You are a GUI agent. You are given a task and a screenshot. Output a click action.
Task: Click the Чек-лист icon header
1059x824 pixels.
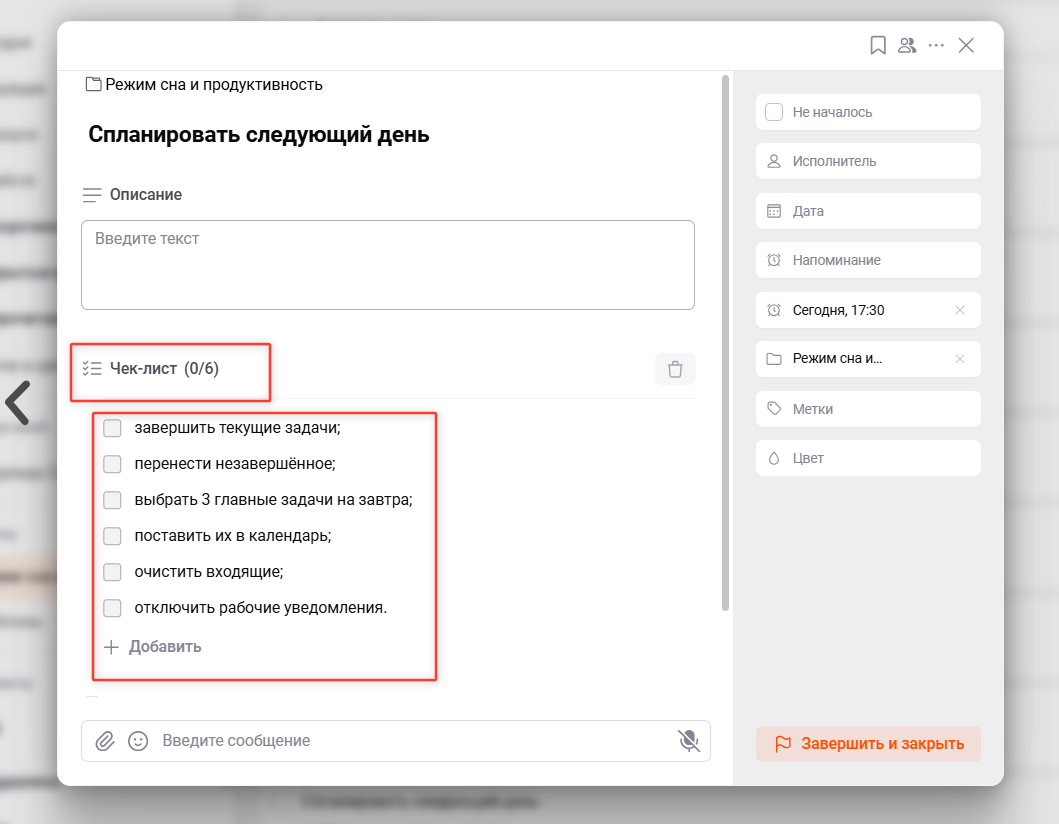tap(91, 369)
